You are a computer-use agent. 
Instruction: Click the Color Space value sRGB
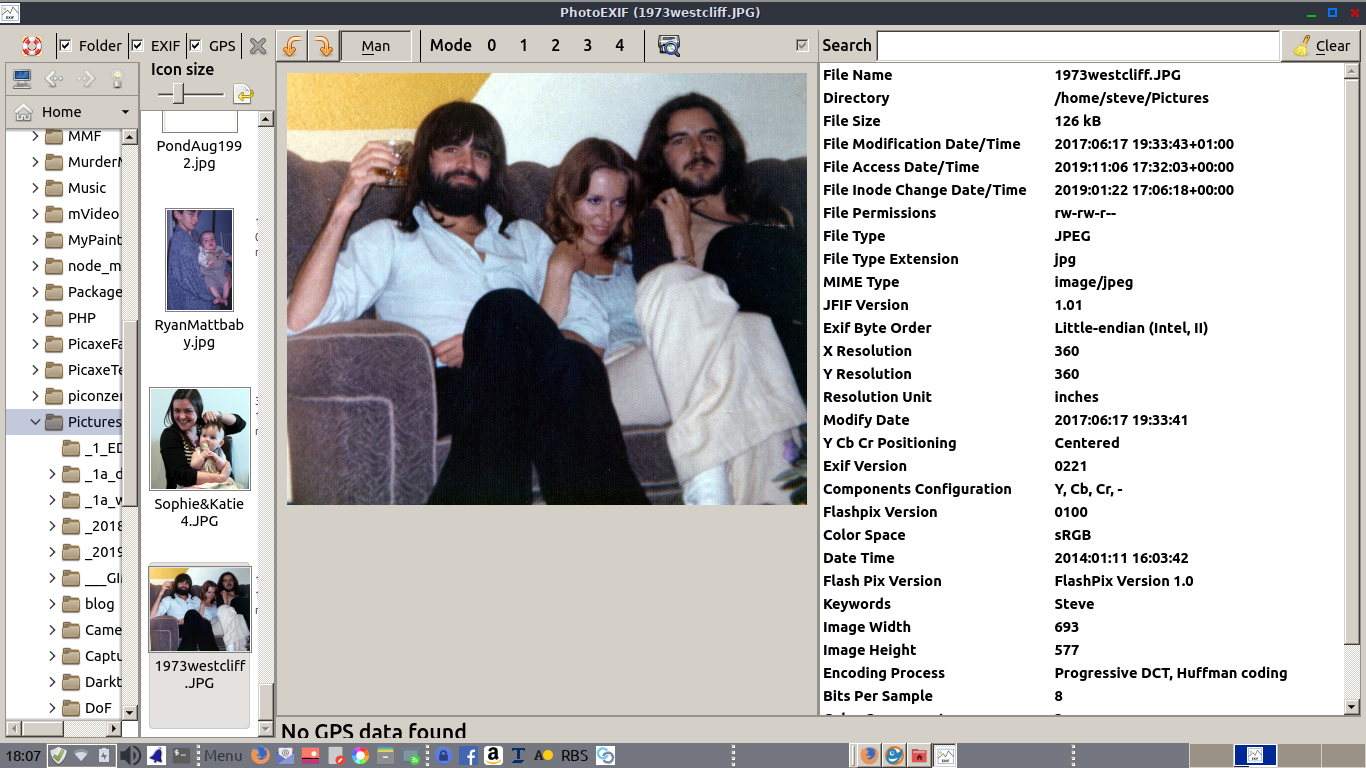1072,535
